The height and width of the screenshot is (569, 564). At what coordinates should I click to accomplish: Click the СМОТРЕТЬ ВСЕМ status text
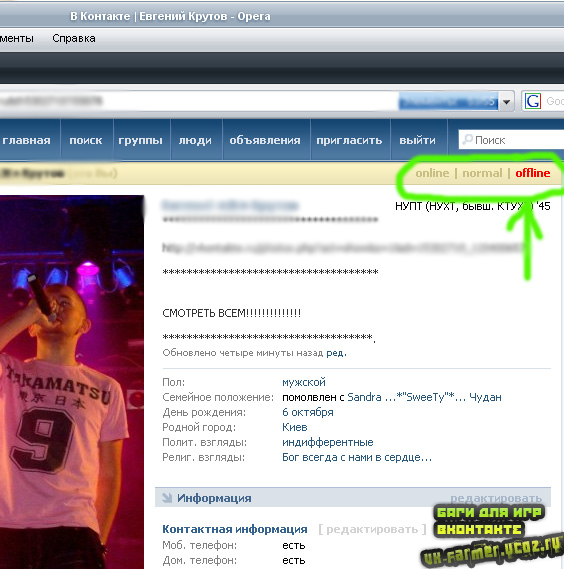coord(232,313)
